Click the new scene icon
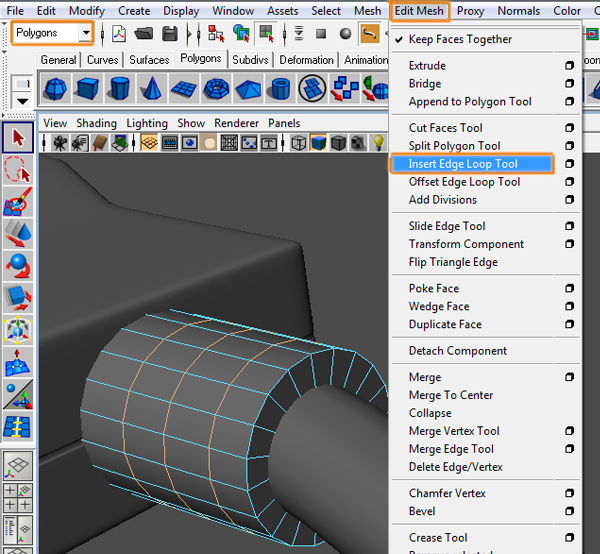Viewport: 600px width, 554px height. (x=119, y=34)
